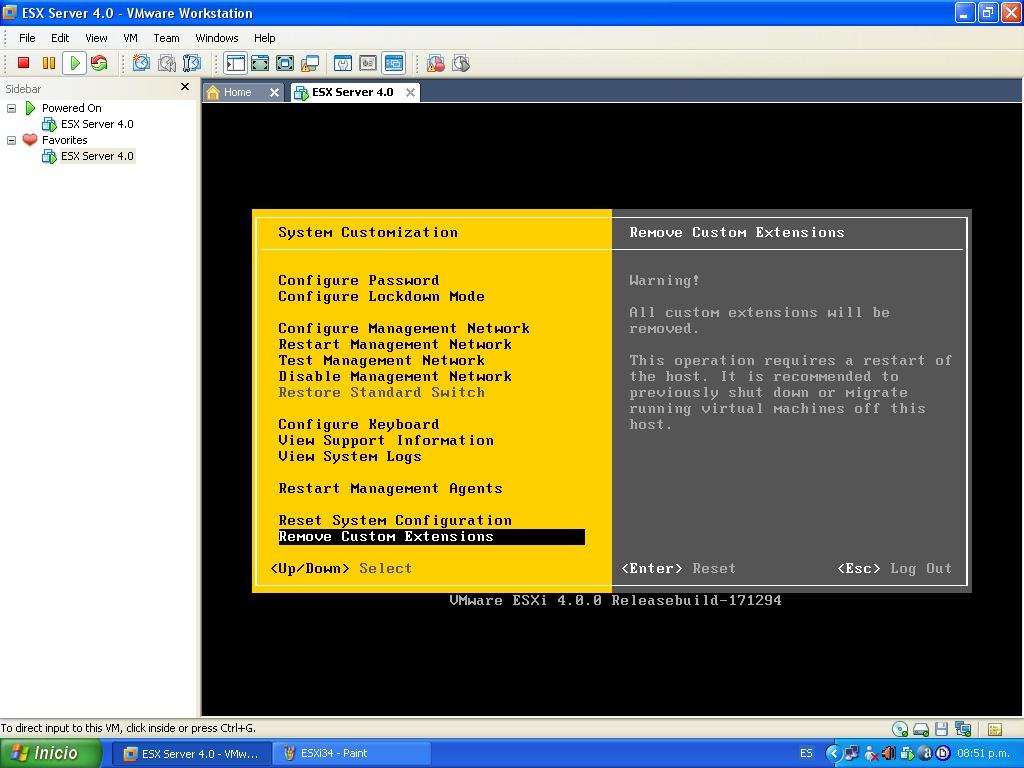This screenshot has height=768, width=1024.
Task: Show the summary view wrench window icon
Action: tap(343, 63)
